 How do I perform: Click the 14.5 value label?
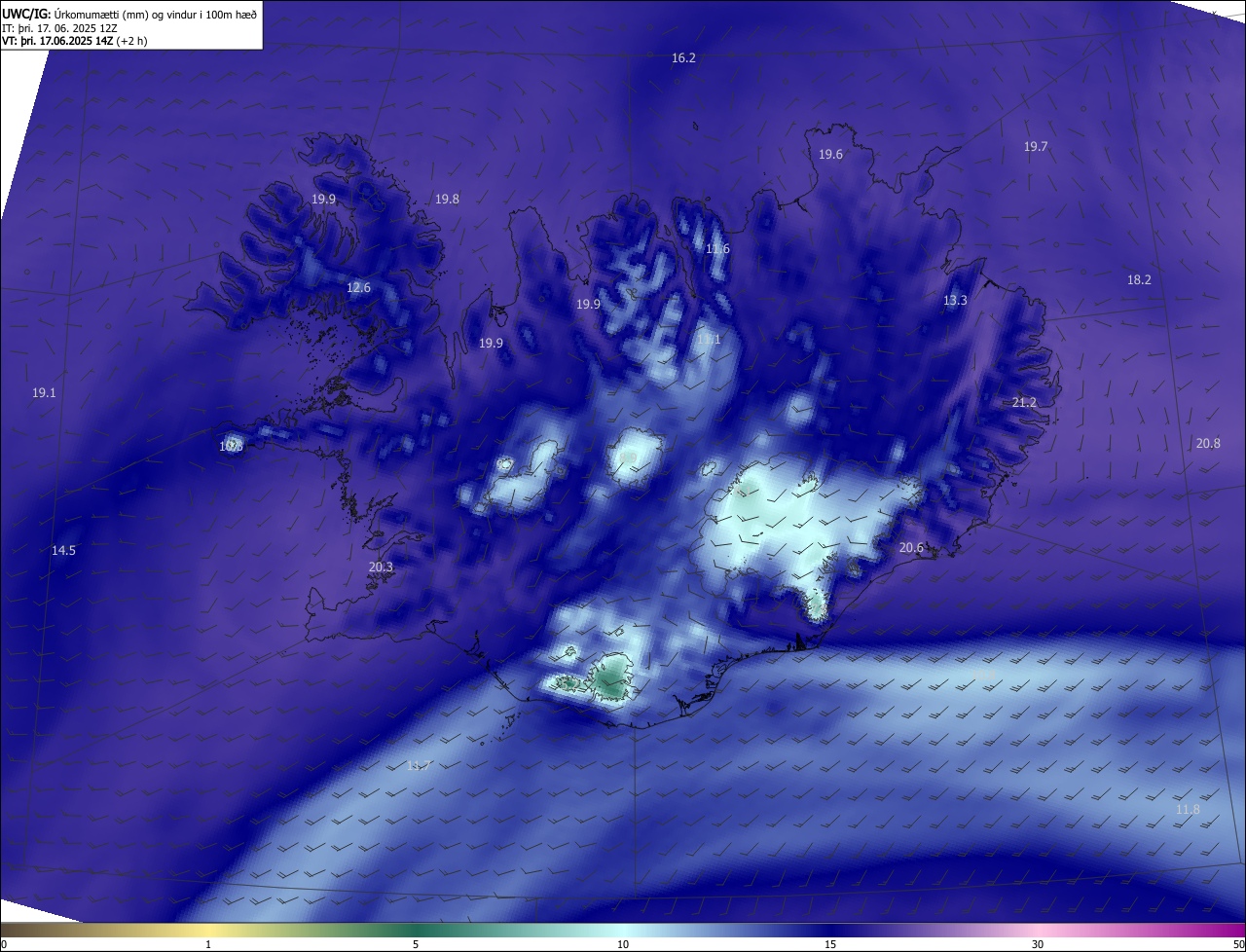(63, 551)
